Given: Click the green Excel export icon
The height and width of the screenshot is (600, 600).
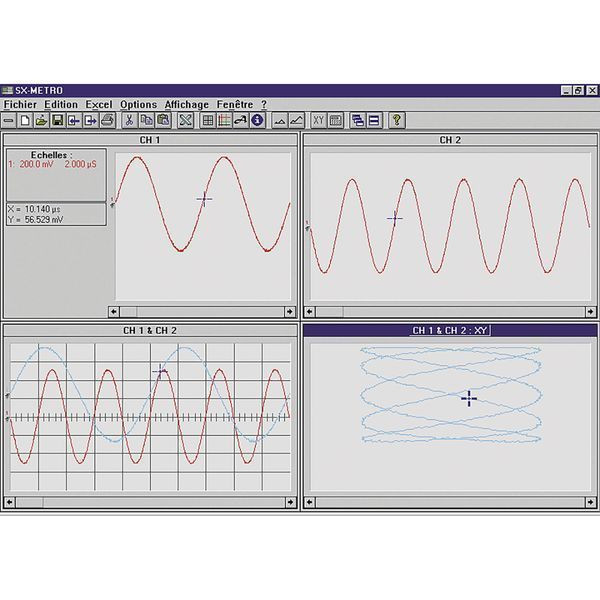Looking at the screenshot, I should [x=185, y=120].
